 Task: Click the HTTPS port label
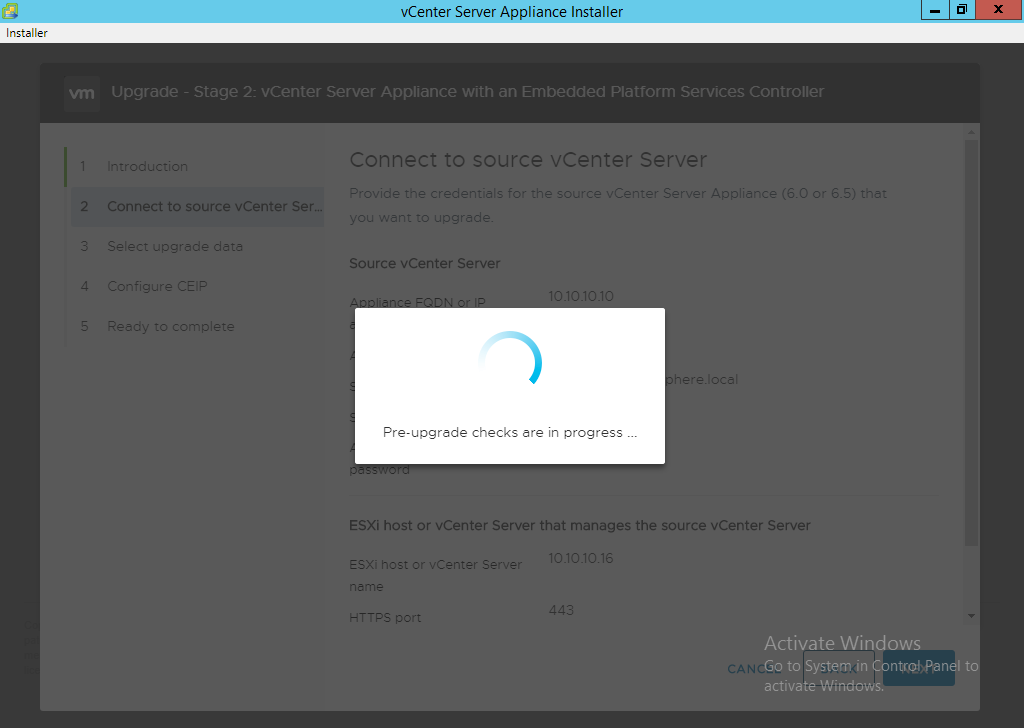click(385, 618)
